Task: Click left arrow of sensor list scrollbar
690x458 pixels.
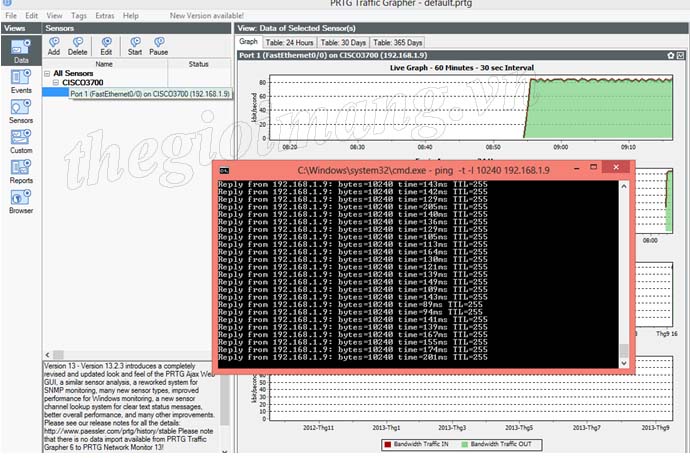Action: (48, 355)
